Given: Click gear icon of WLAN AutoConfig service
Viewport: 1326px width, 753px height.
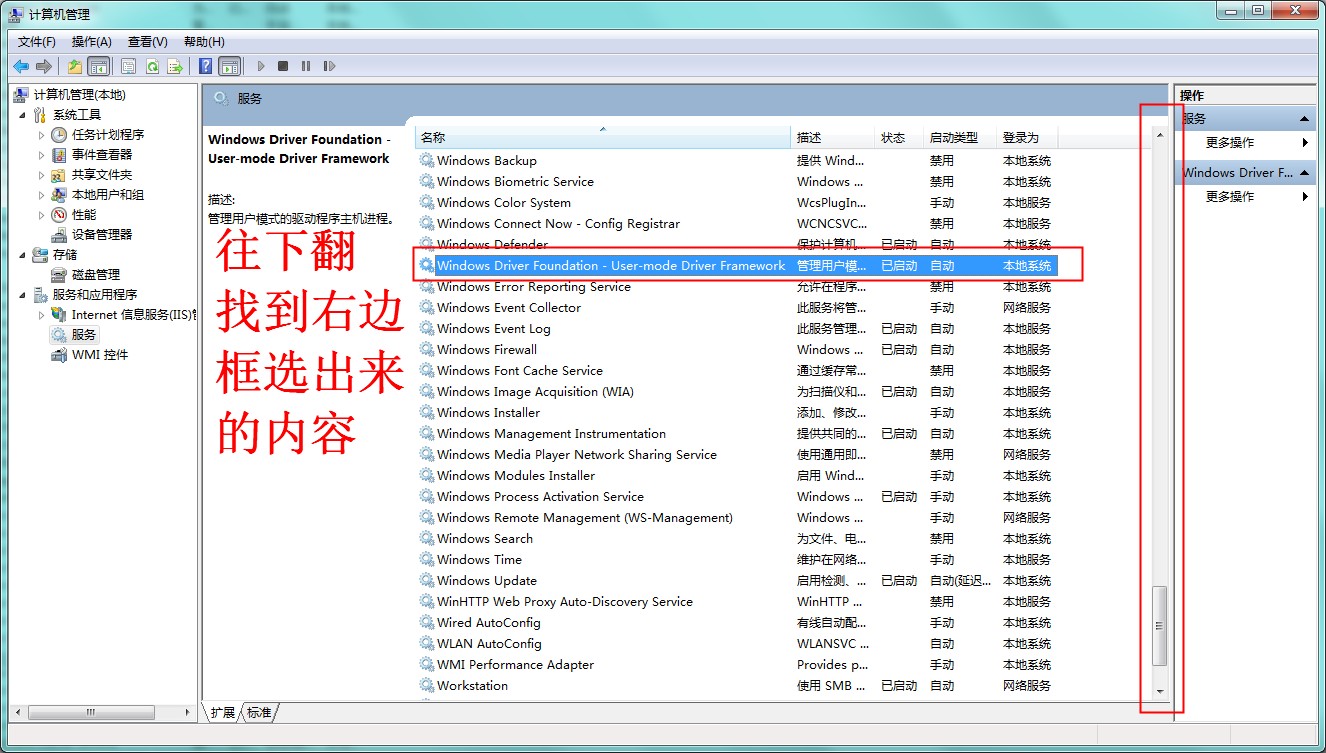Looking at the screenshot, I should pos(427,643).
